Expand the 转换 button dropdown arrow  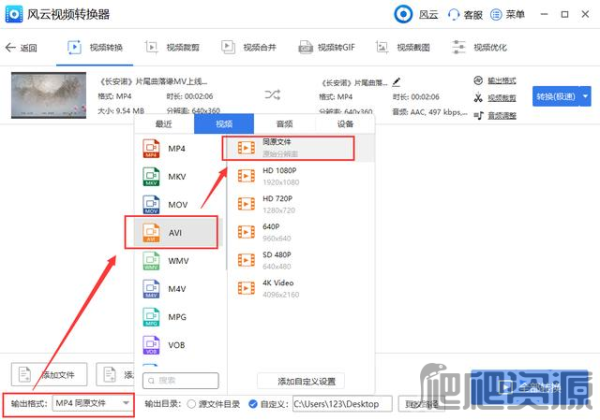(x=585, y=96)
